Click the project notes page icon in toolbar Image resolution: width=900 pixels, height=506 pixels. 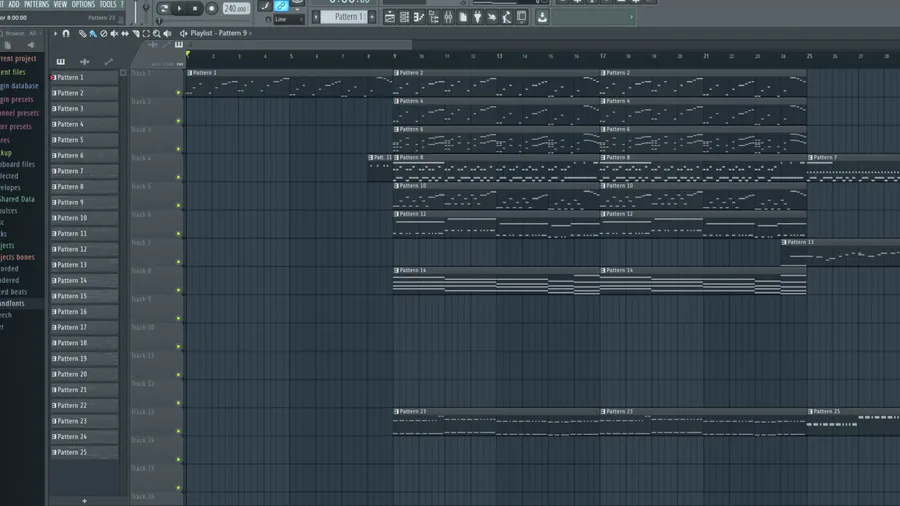(463, 17)
